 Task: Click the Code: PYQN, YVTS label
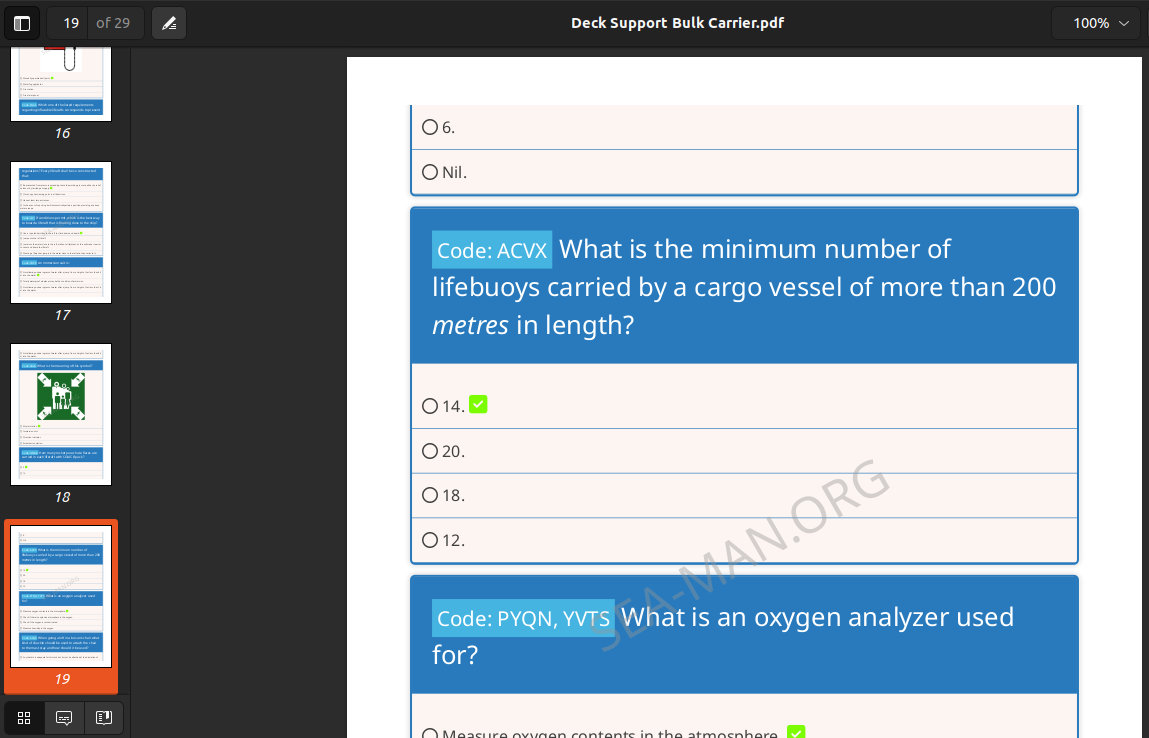(x=523, y=619)
